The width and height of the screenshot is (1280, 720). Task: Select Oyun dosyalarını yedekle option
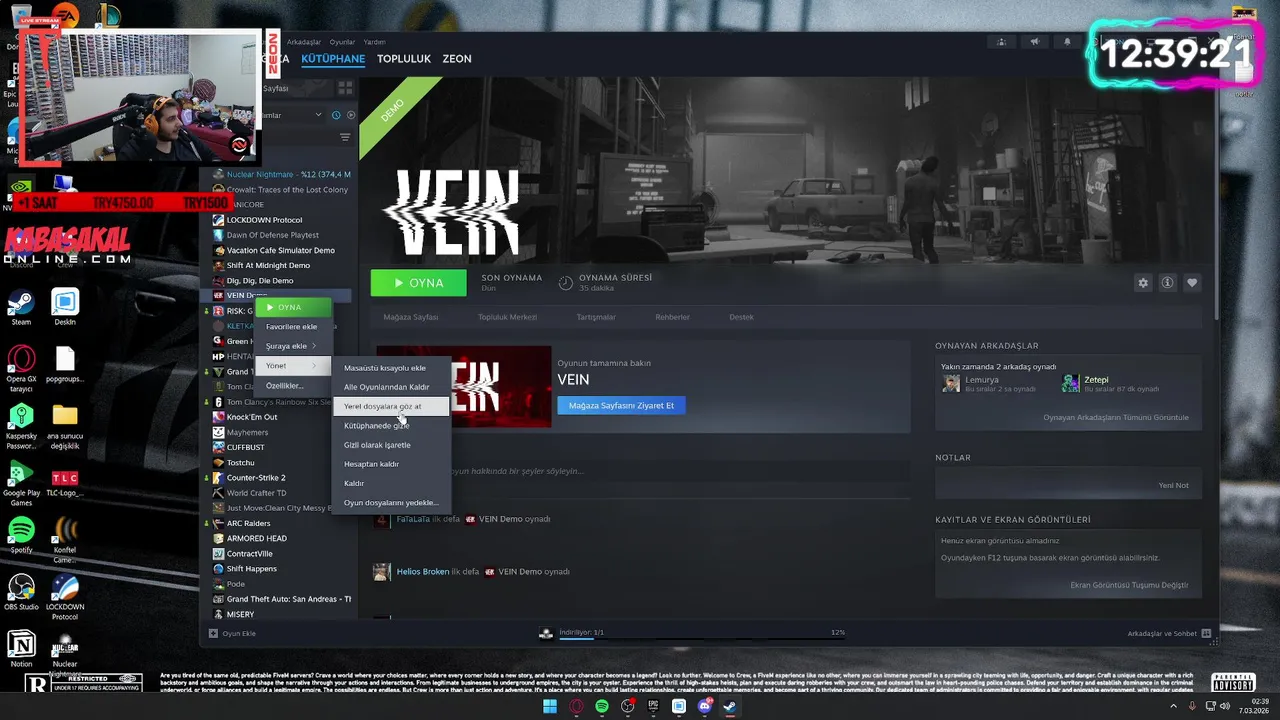point(391,503)
